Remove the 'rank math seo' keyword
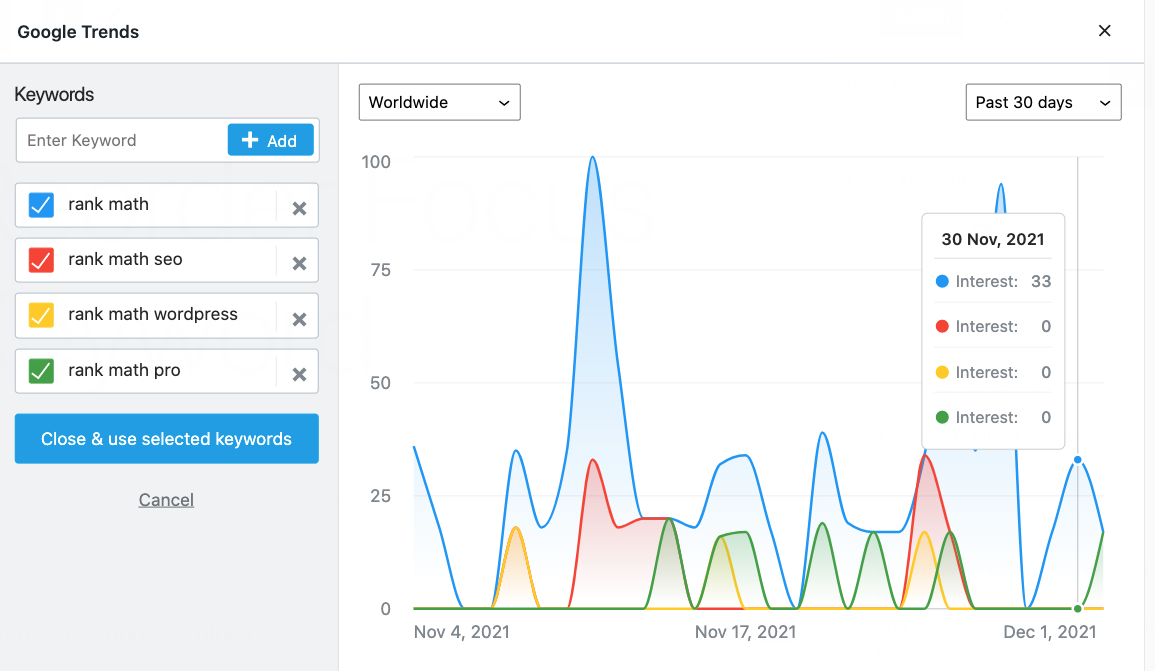 [299, 264]
